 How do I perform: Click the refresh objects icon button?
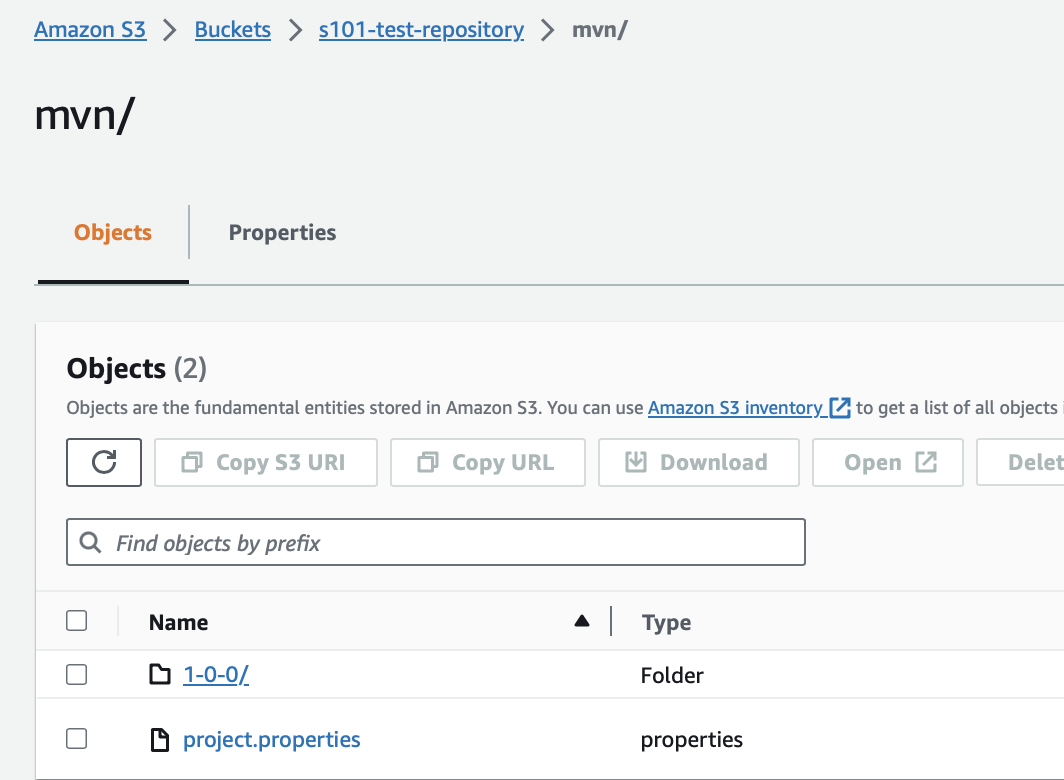[104, 462]
